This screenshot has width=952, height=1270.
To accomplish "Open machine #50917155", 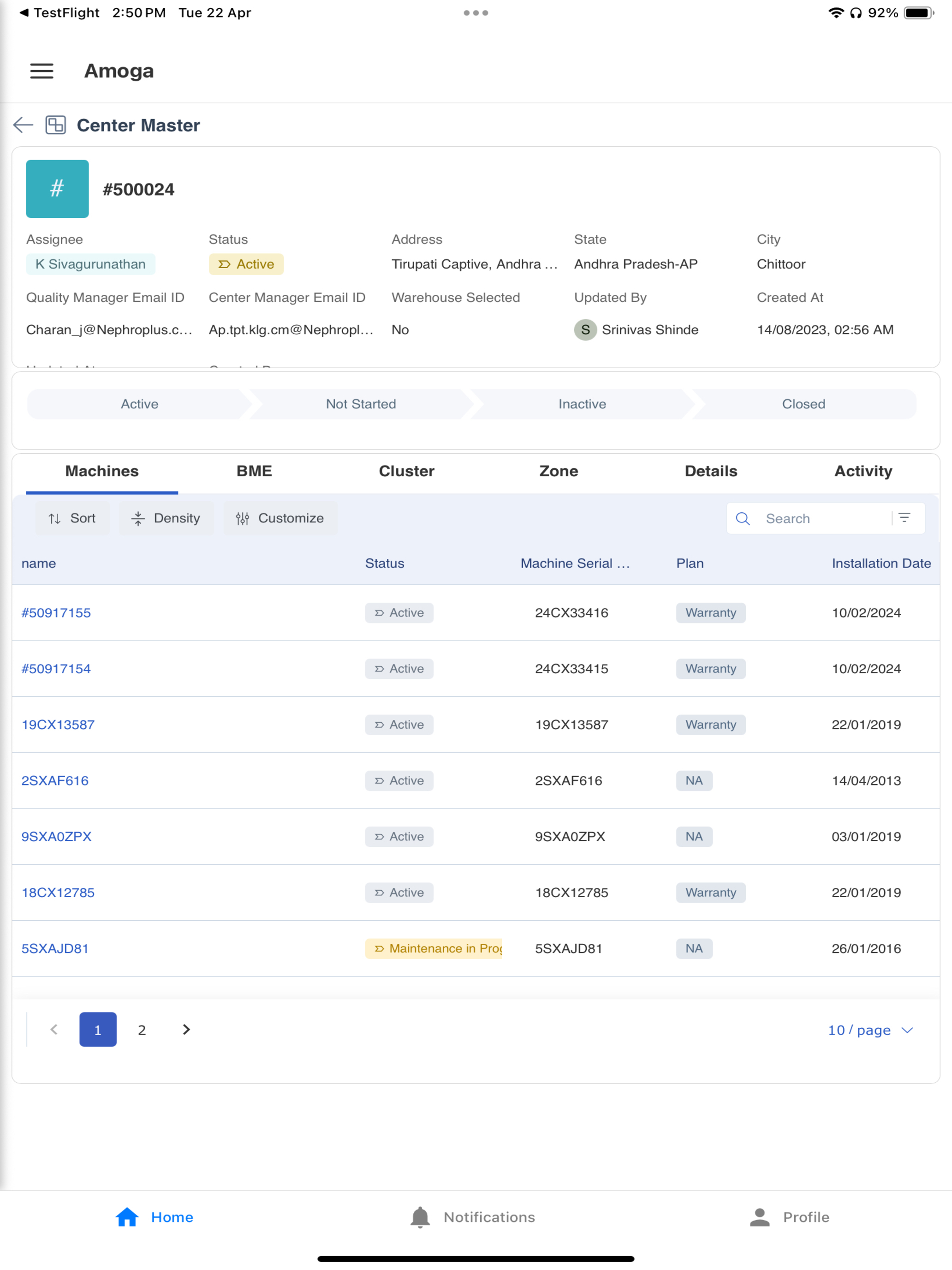I will pos(56,613).
